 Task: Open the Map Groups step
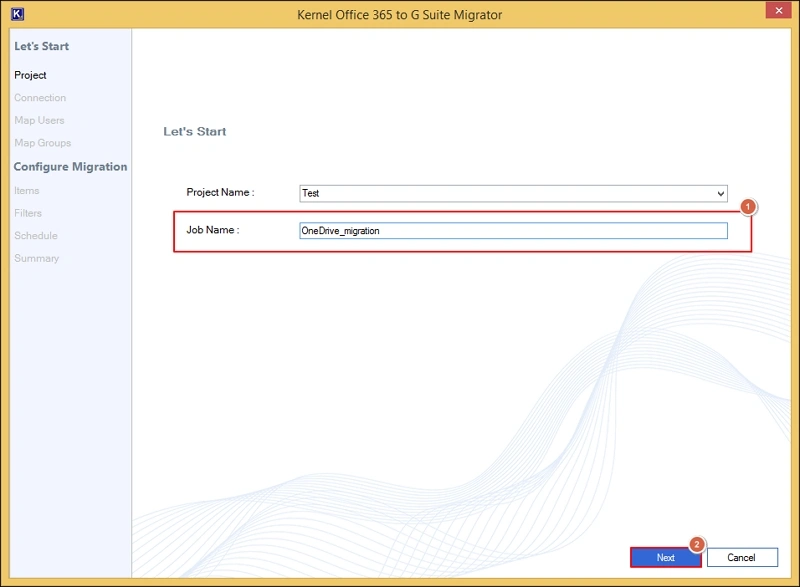coord(42,143)
